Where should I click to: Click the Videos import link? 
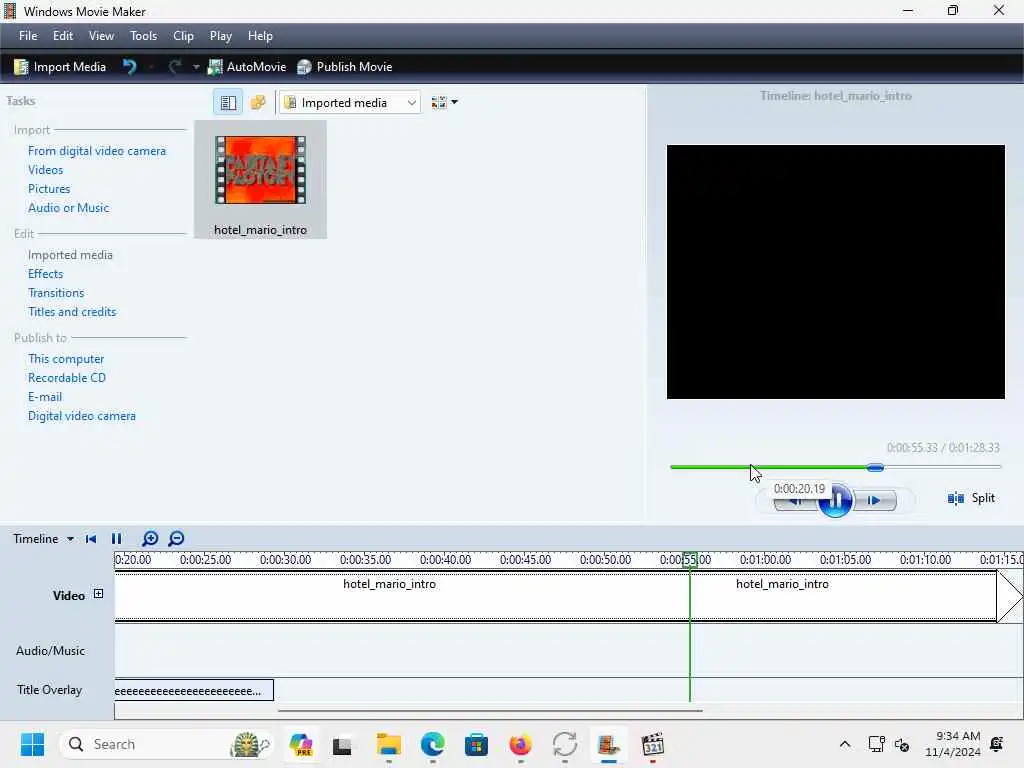point(46,170)
